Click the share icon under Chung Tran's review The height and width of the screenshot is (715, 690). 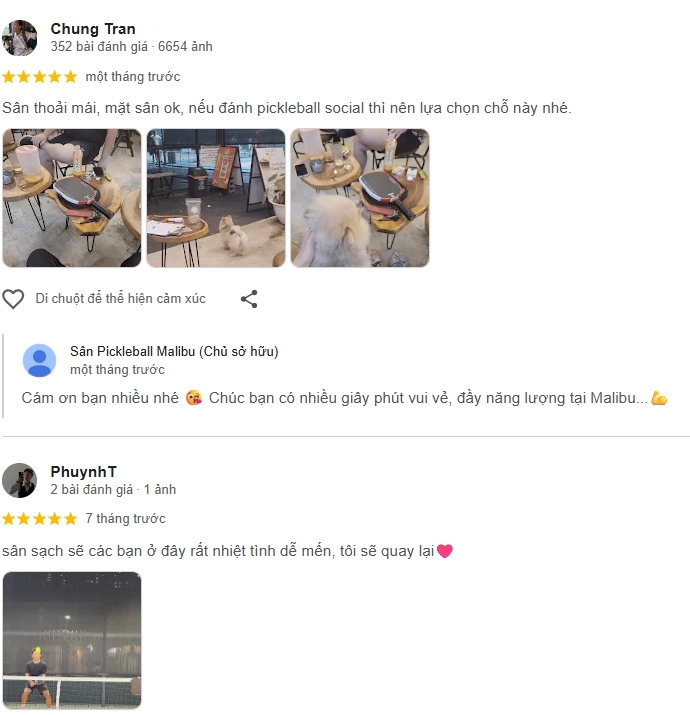tap(249, 299)
